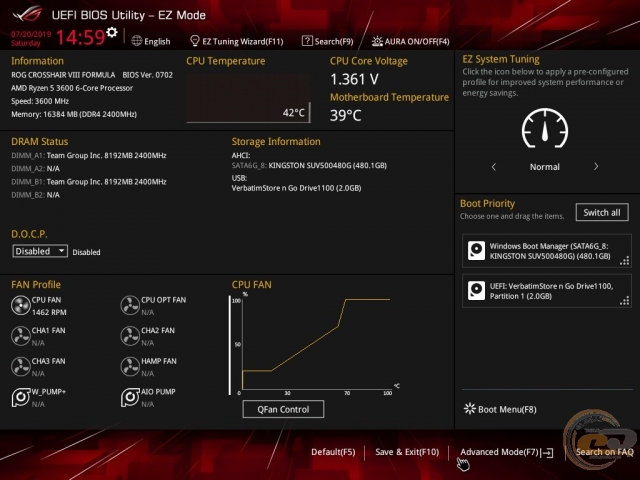The height and width of the screenshot is (480, 640).
Task: Click the ROG logo in header
Action: pos(27,15)
